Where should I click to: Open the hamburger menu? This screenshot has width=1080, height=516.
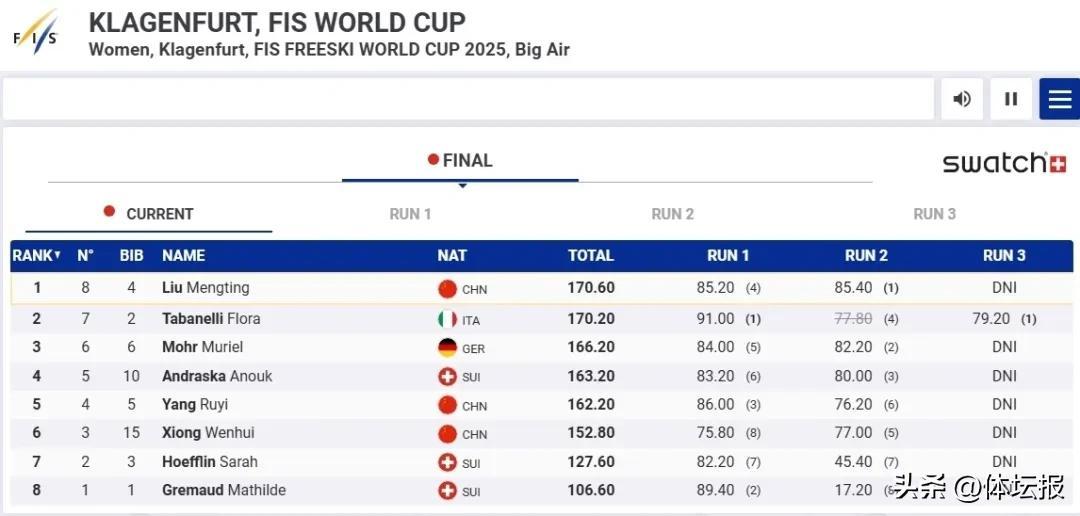[x=1059, y=99]
